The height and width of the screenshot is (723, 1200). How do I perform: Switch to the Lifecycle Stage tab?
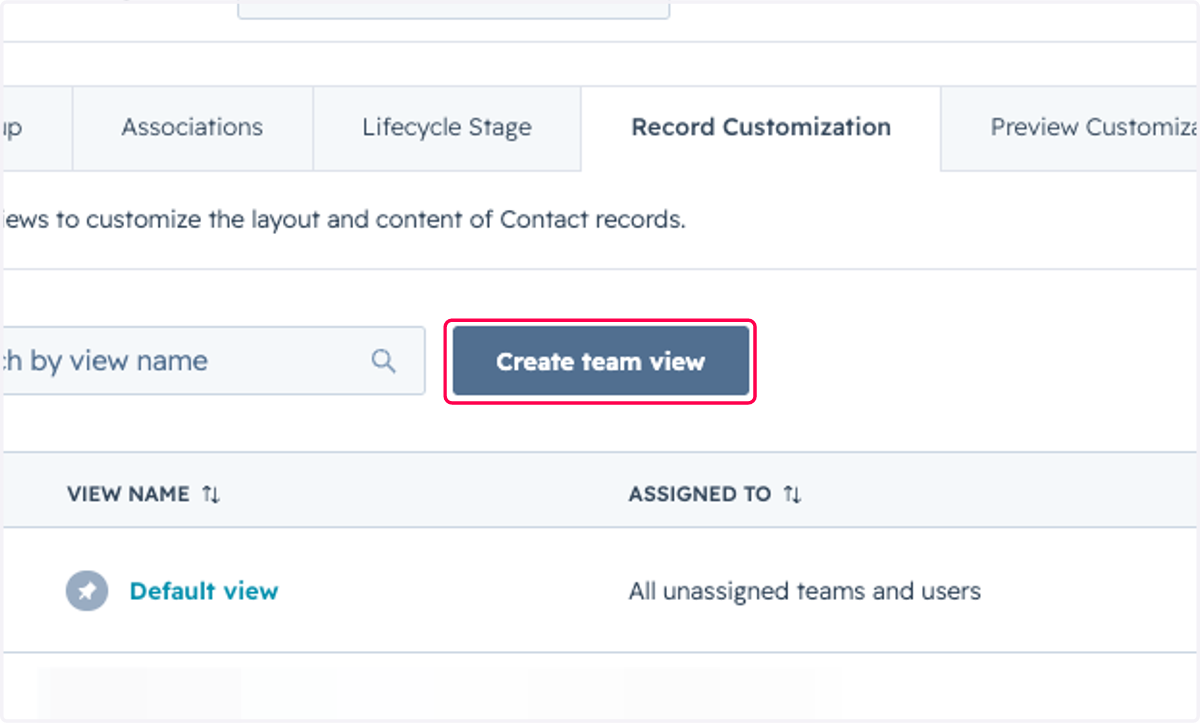click(x=447, y=128)
